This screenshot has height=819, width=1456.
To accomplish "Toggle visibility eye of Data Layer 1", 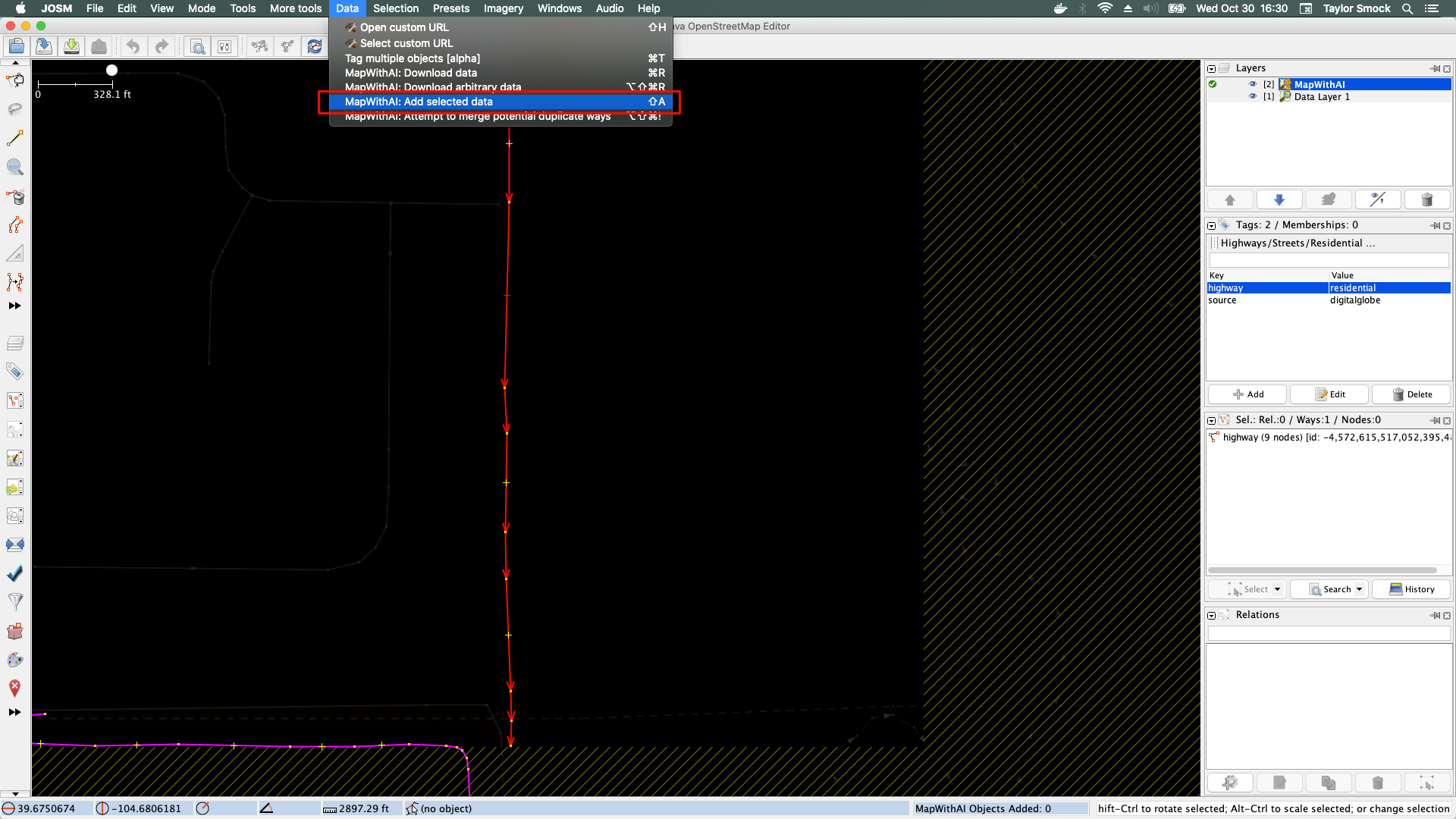I will click(x=1253, y=96).
